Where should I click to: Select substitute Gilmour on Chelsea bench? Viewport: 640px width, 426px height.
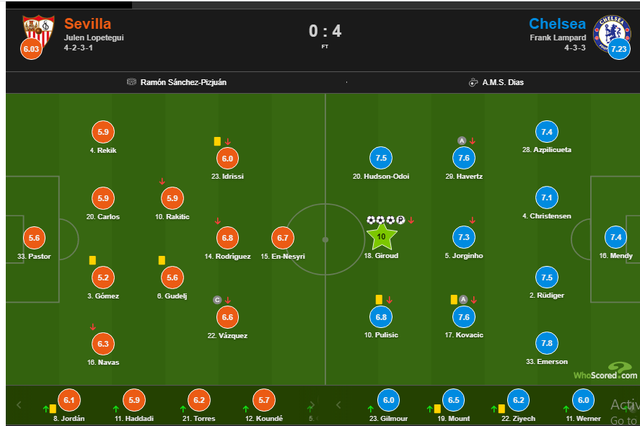(390, 398)
